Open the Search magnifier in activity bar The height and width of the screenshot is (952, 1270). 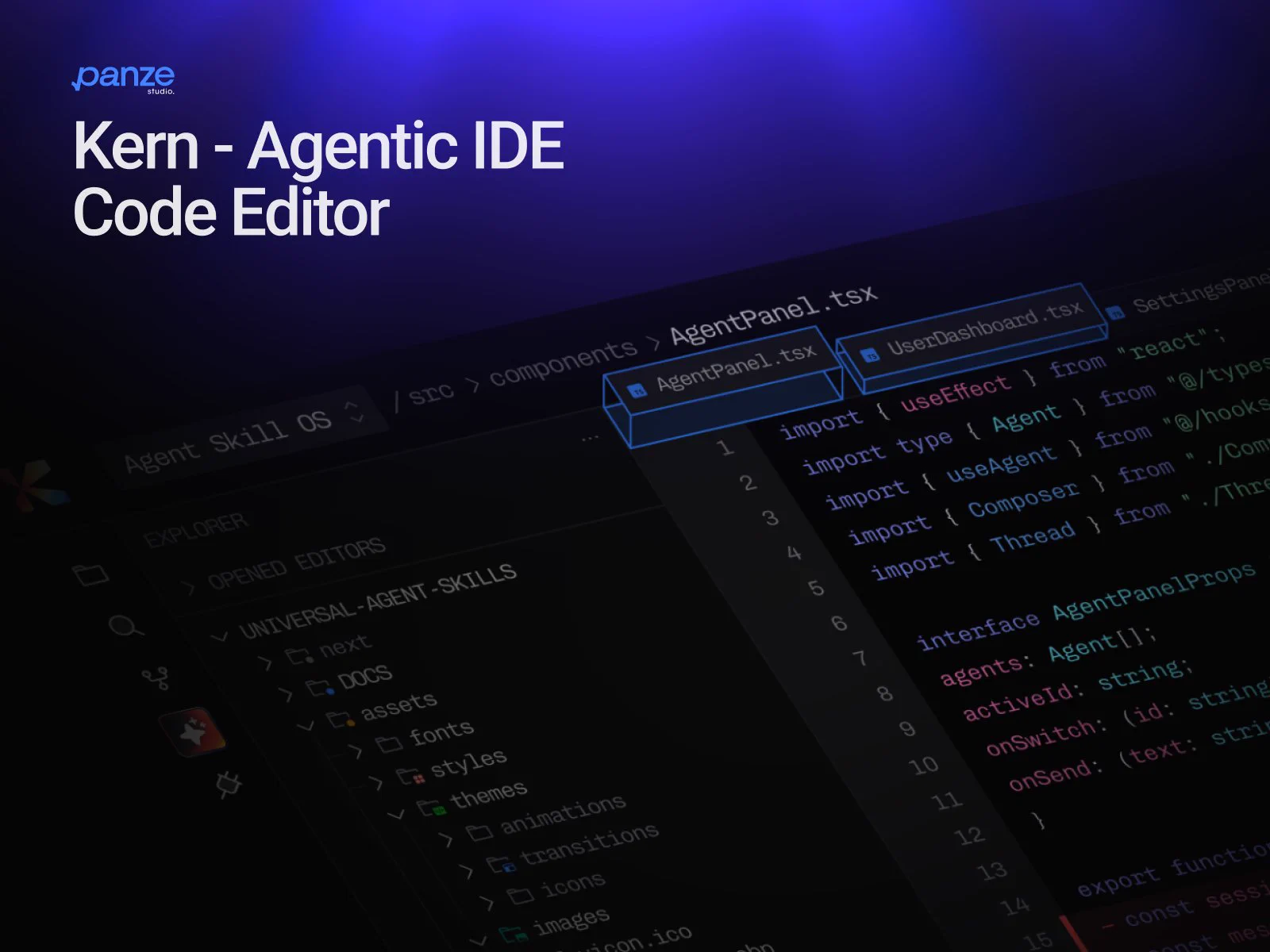(125, 626)
